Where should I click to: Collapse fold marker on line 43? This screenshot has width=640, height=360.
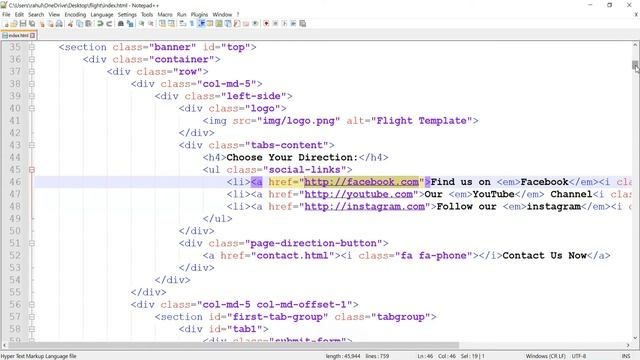(x=31, y=145)
